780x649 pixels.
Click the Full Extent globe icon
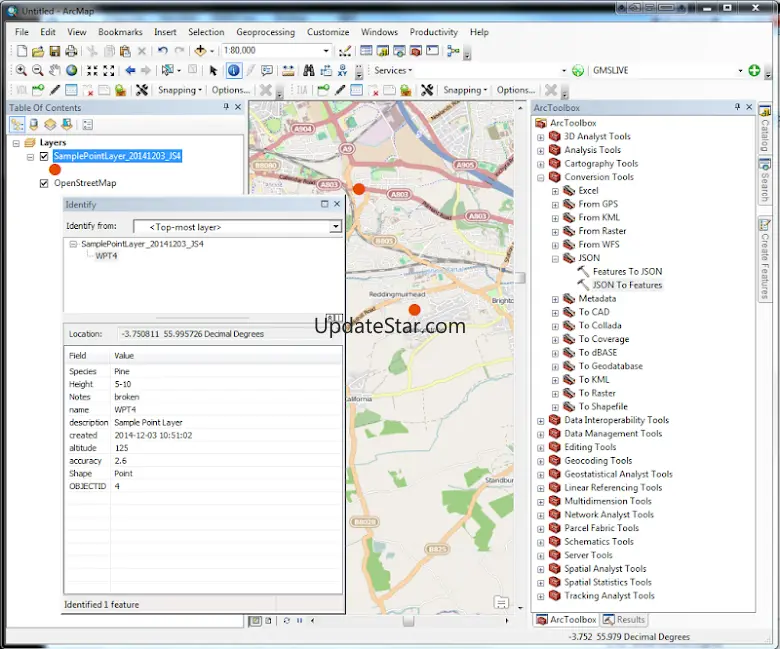(72, 71)
